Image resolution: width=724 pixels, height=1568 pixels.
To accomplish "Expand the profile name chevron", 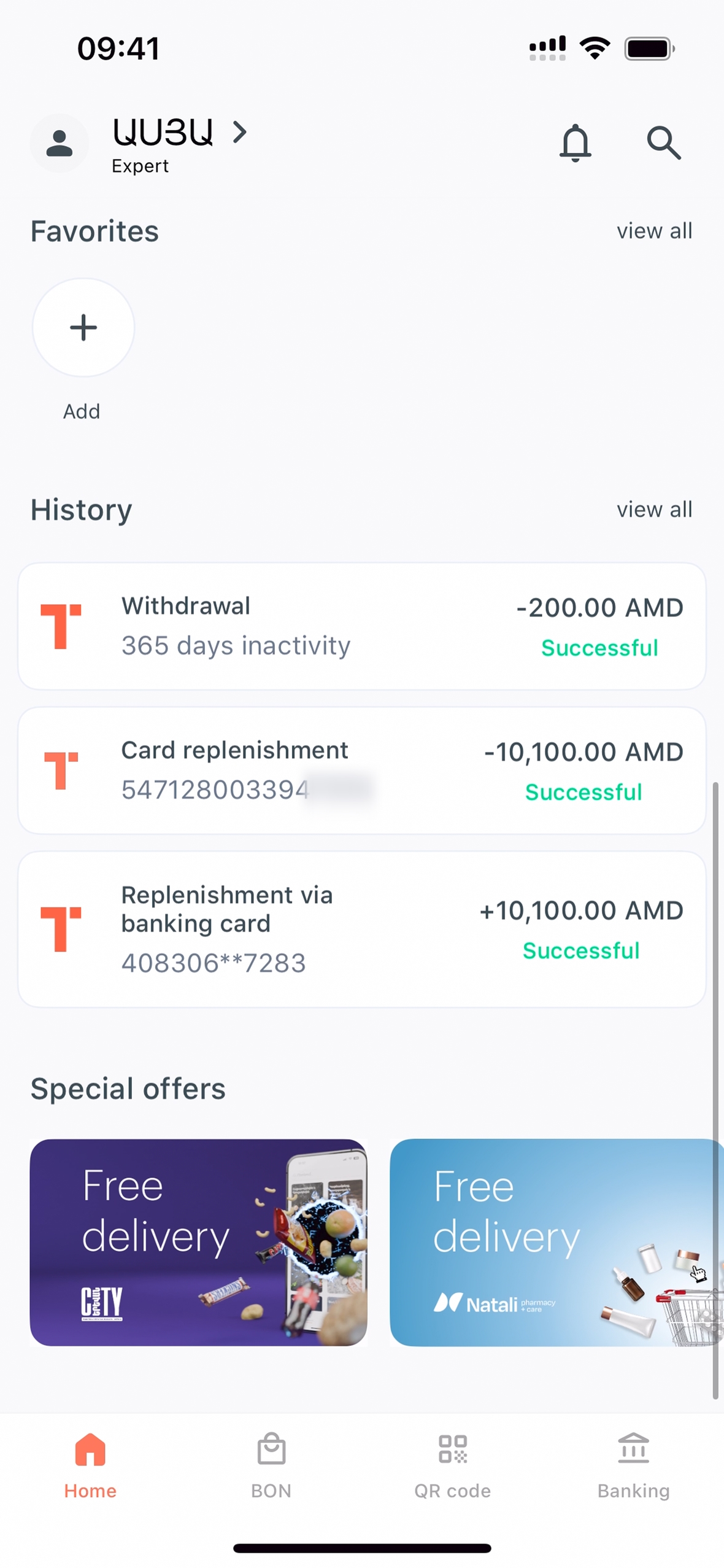I will [240, 132].
